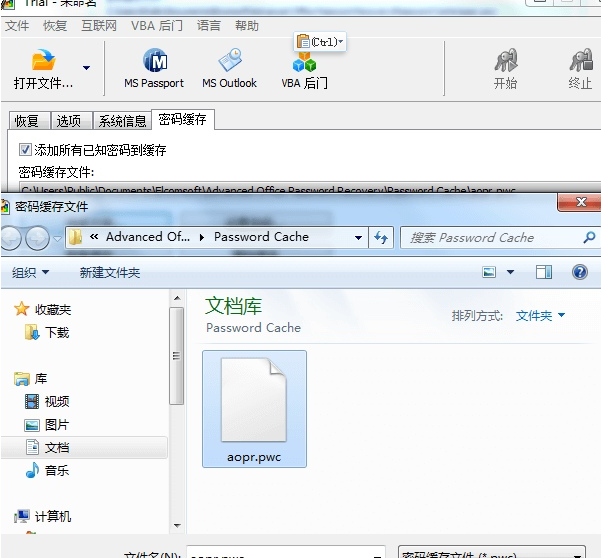Open the recent locations dropdown arrow
The image size is (601, 558).
[x=57, y=238]
